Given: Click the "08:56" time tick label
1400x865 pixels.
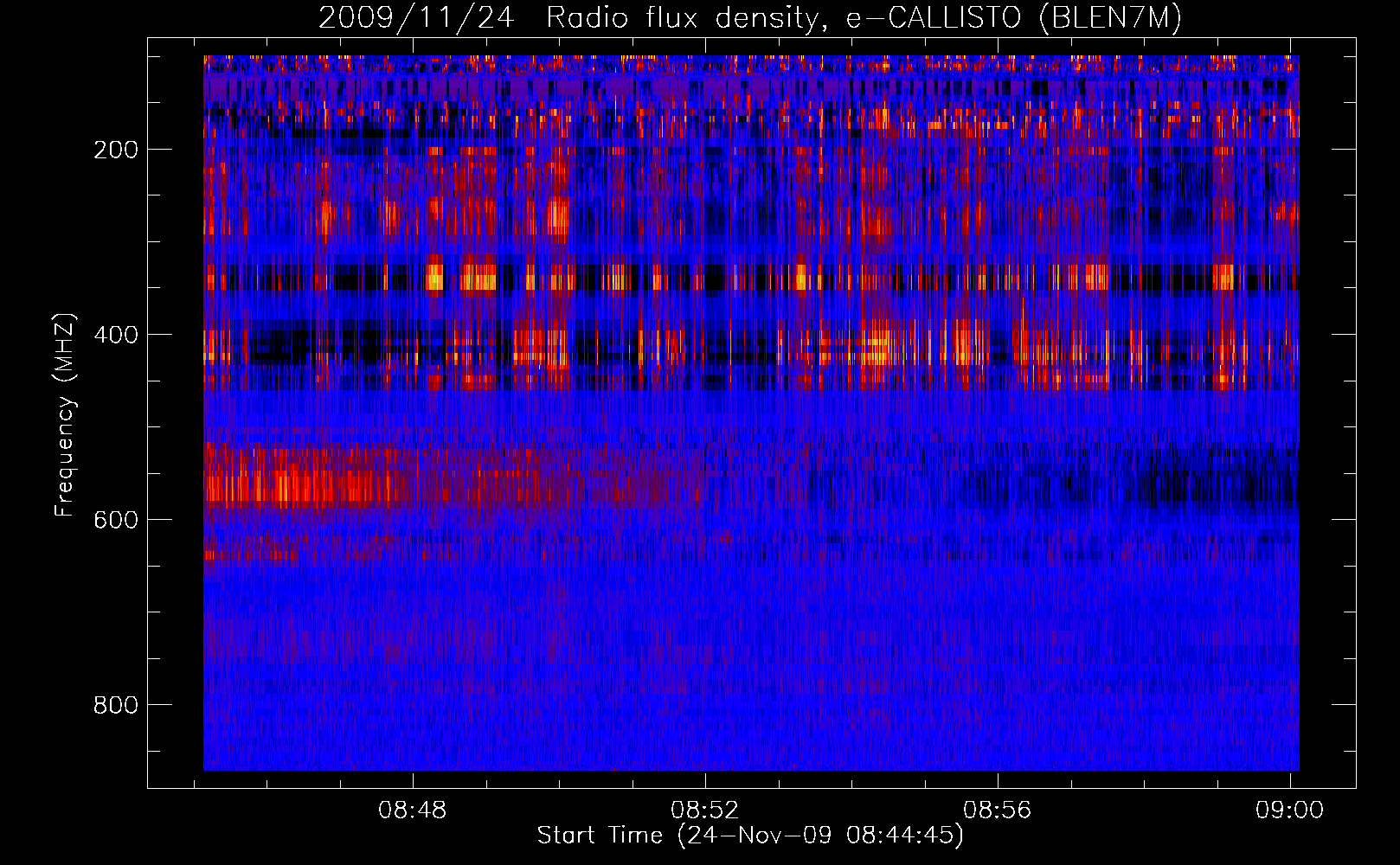Looking at the screenshot, I should 998,810.
